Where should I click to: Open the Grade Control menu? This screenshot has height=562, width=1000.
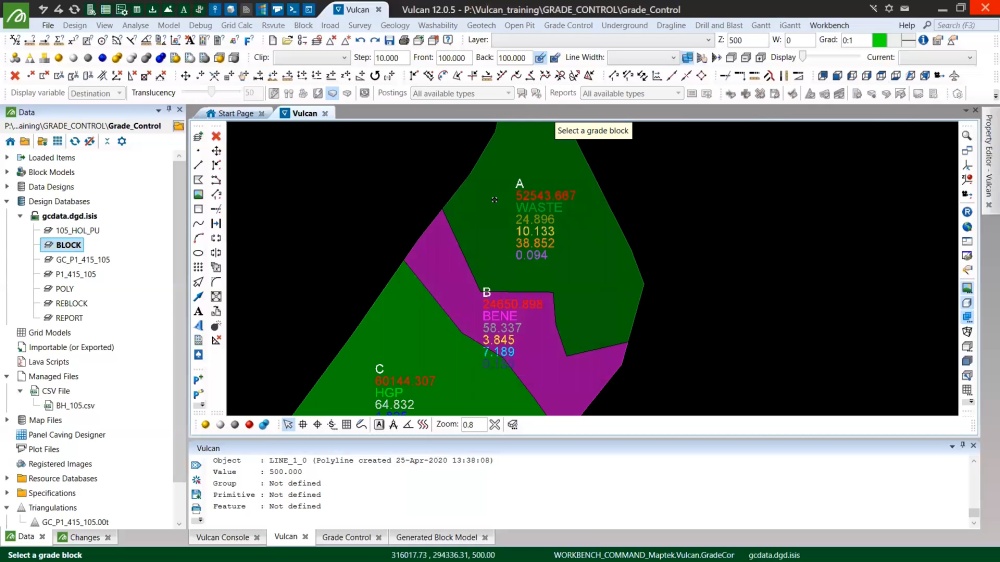point(568,26)
